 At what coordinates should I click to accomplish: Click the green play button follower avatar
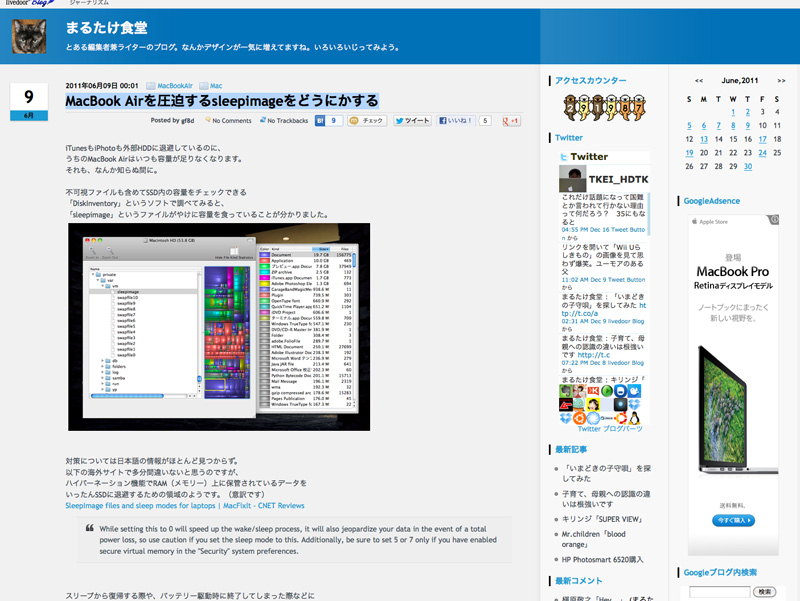point(607,391)
